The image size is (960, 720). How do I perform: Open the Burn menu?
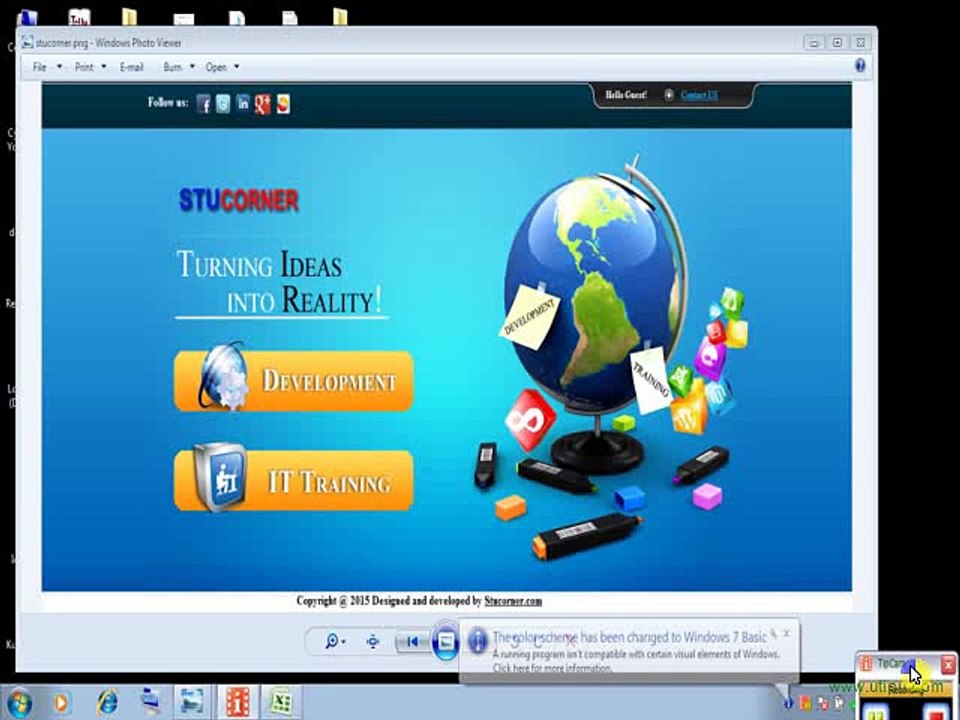click(x=173, y=67)
